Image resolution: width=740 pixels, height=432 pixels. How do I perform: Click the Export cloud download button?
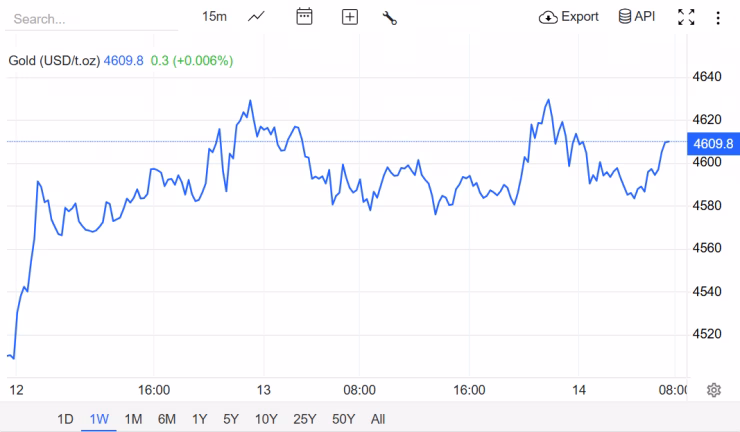tap(568, 17)
